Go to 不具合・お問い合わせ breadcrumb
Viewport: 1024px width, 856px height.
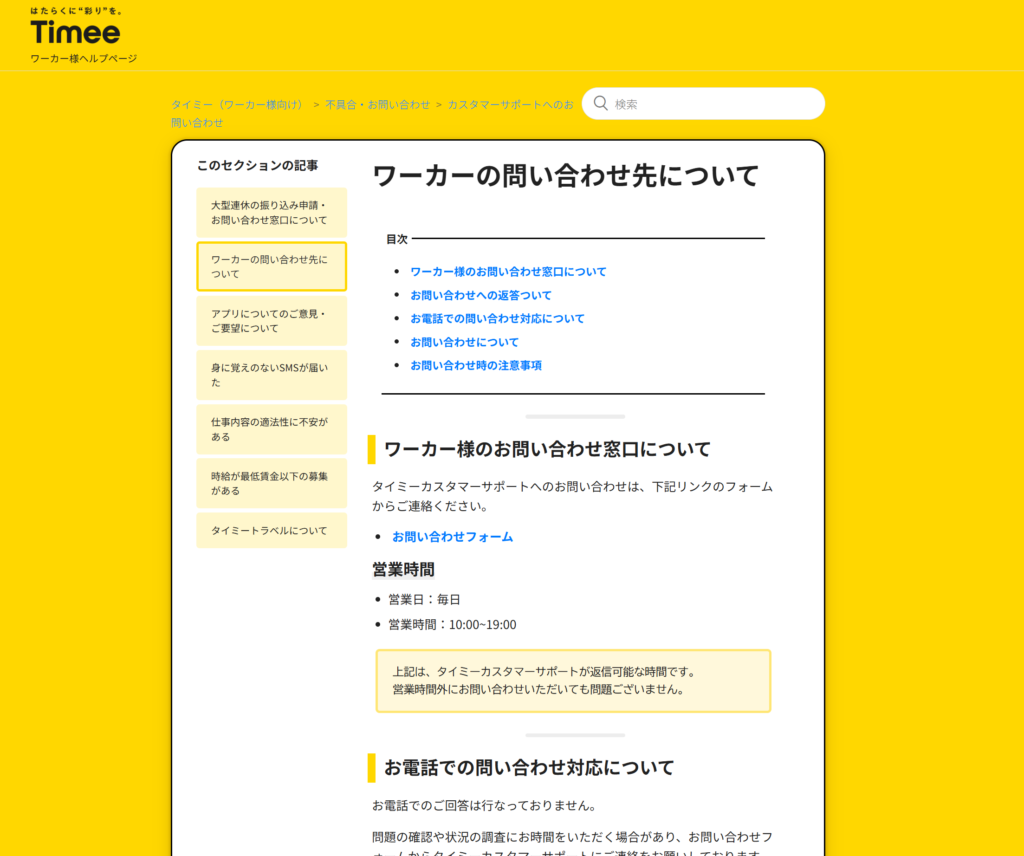pos(377,104)
